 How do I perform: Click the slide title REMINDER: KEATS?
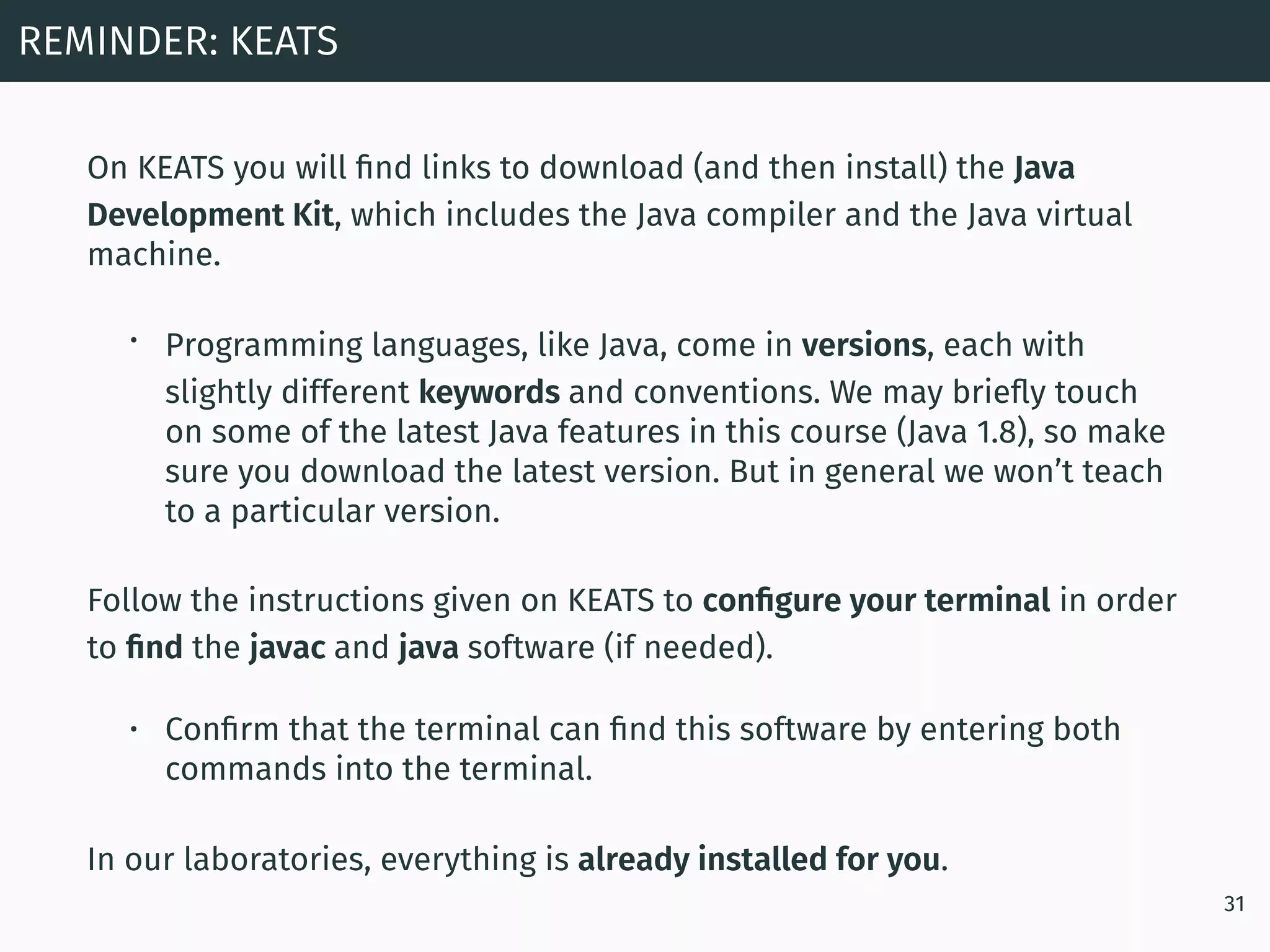pos(179,42)
